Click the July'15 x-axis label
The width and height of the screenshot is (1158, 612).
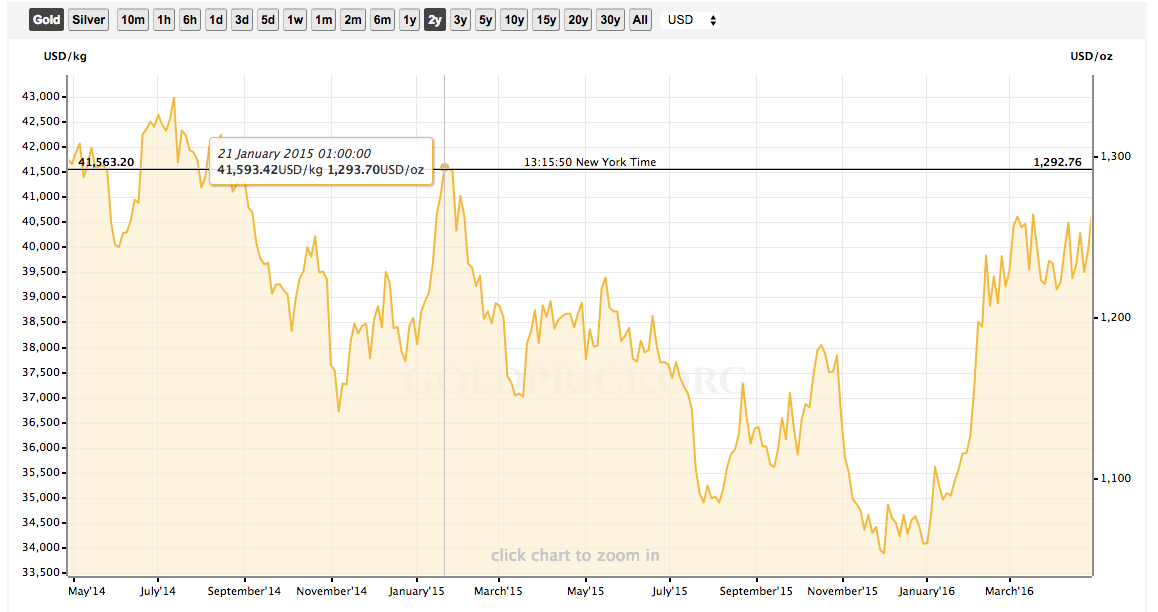click(670, 591)
